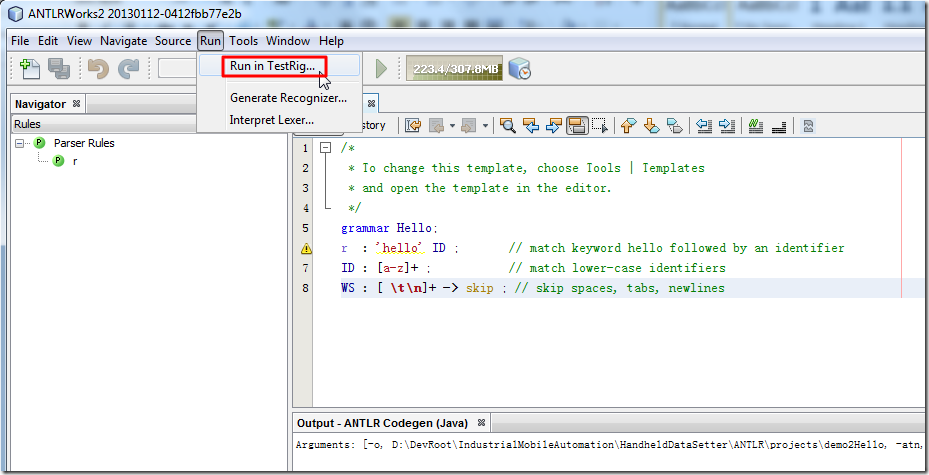Open the Rules combo box in the Navigator panel

point(104,124)
